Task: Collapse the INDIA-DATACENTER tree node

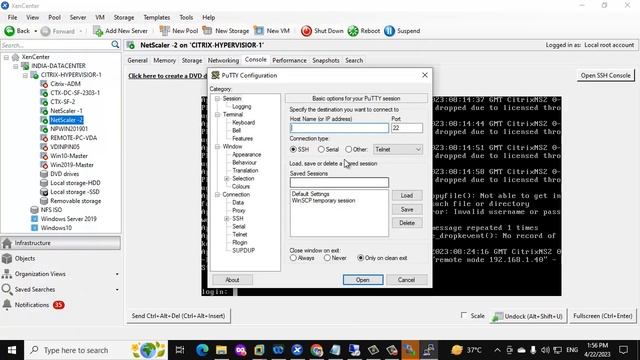Action: point(16,66)
